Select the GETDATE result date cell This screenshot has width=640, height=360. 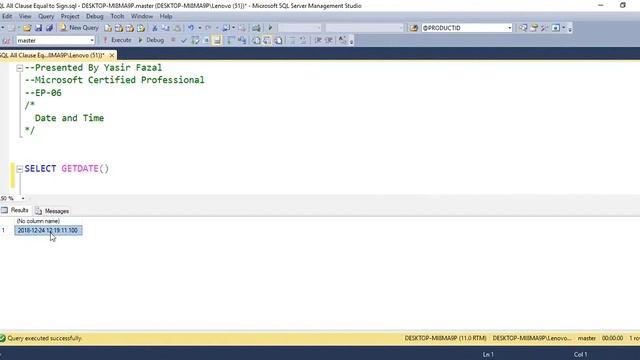pos(48,231)
